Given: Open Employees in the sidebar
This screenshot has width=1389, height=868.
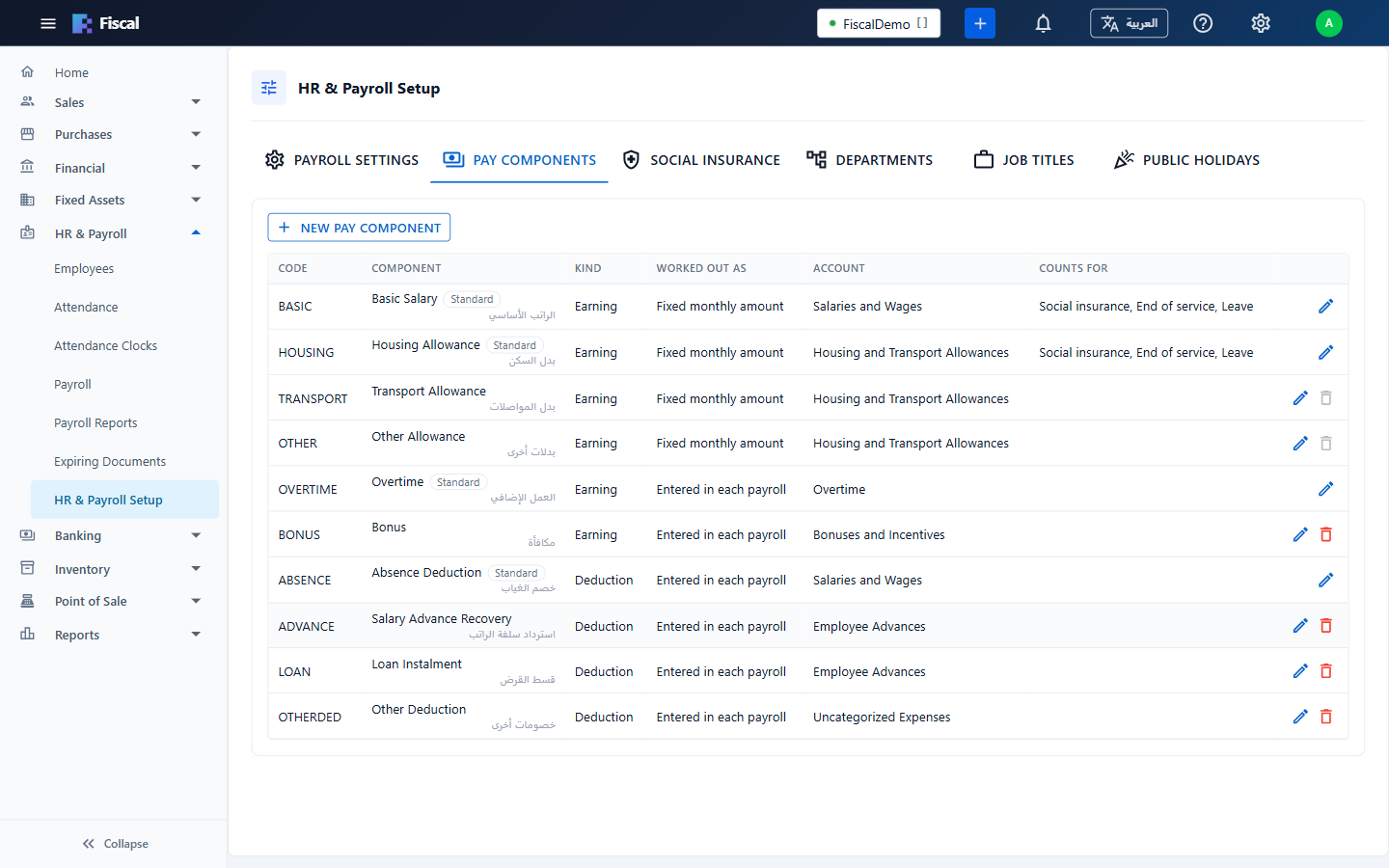Looking at the screenshot, I should tap(124, 269).
